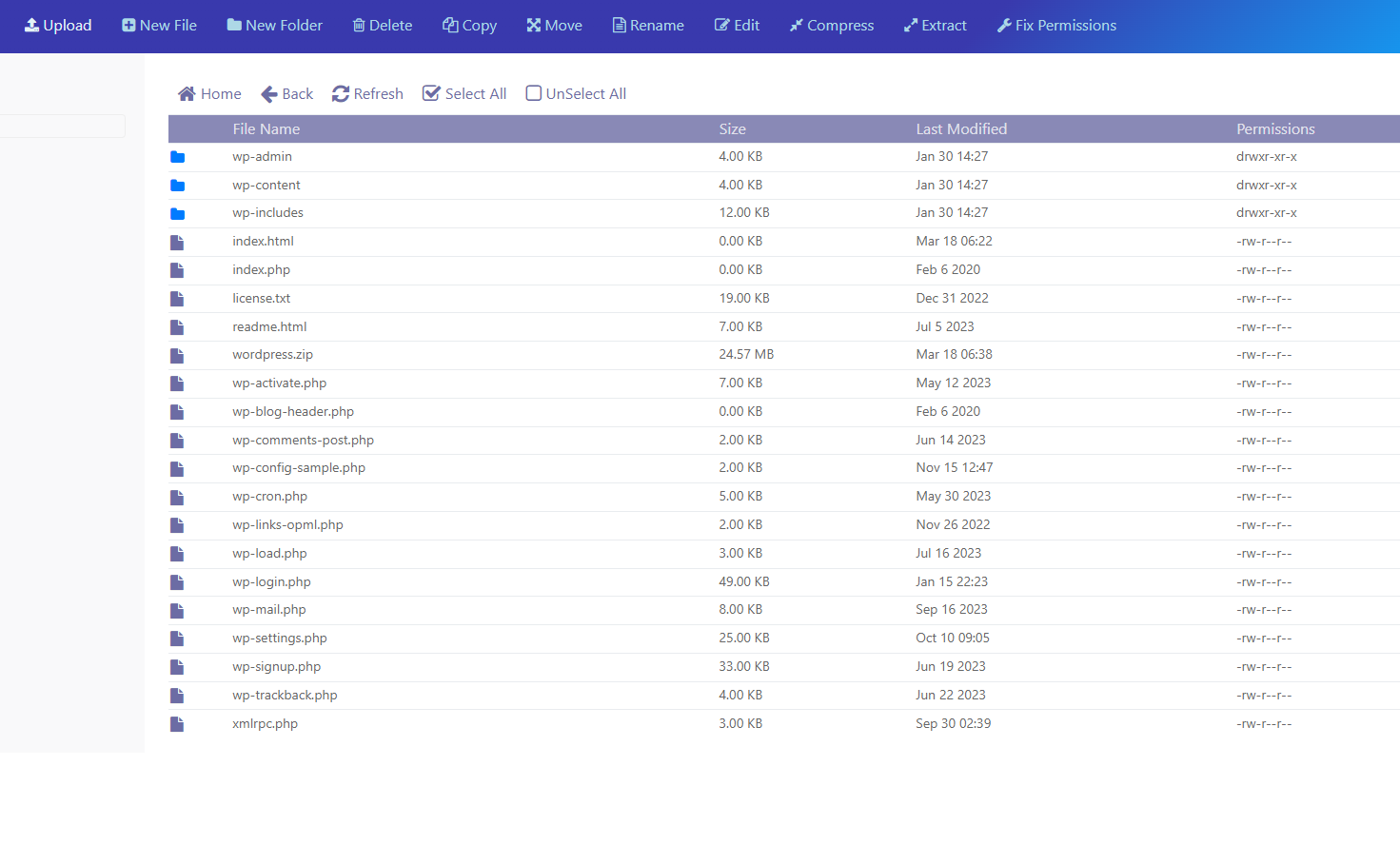Click the File Name column header
The width and height of the screenshot is (1400, 845).
tap(266, 129)
